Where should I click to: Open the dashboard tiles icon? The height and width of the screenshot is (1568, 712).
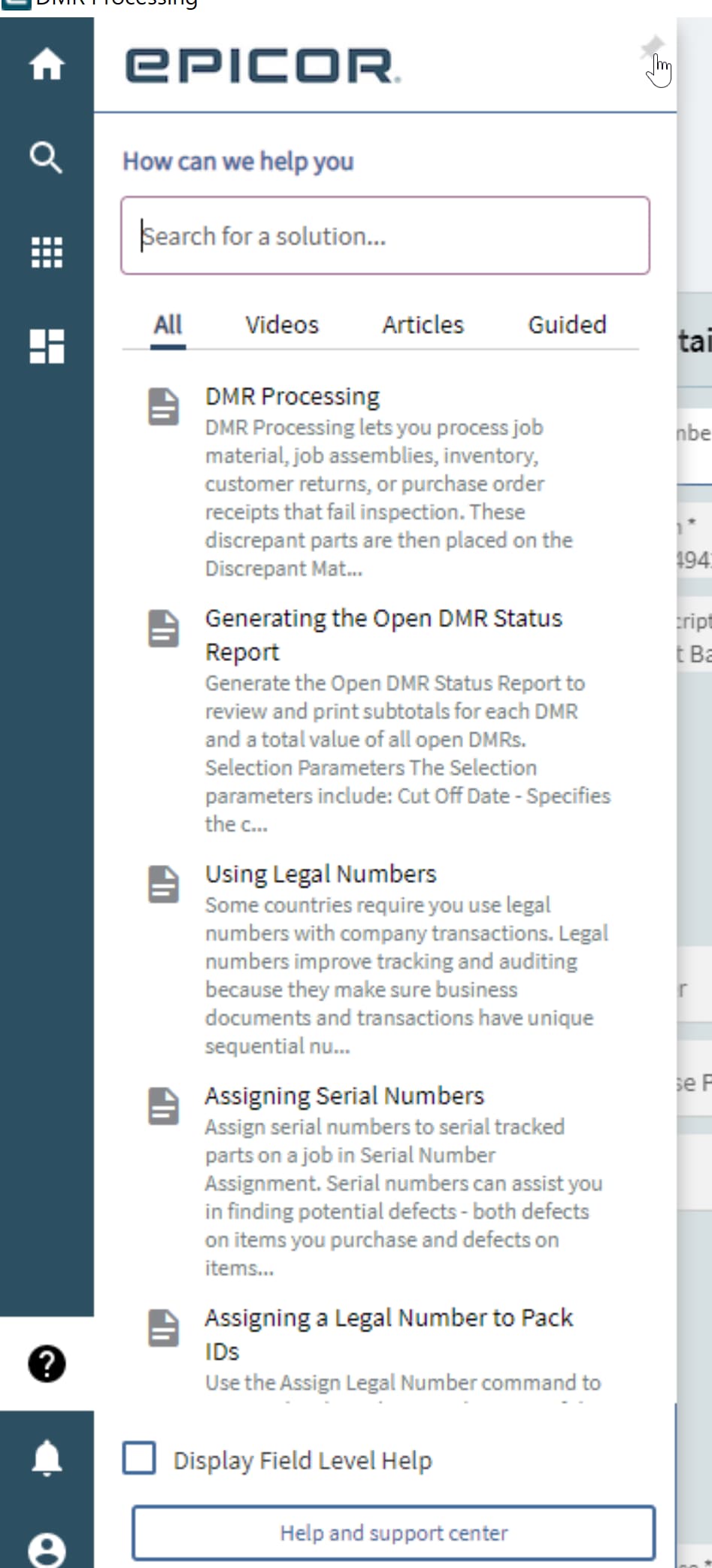click(x=47, y=346)
